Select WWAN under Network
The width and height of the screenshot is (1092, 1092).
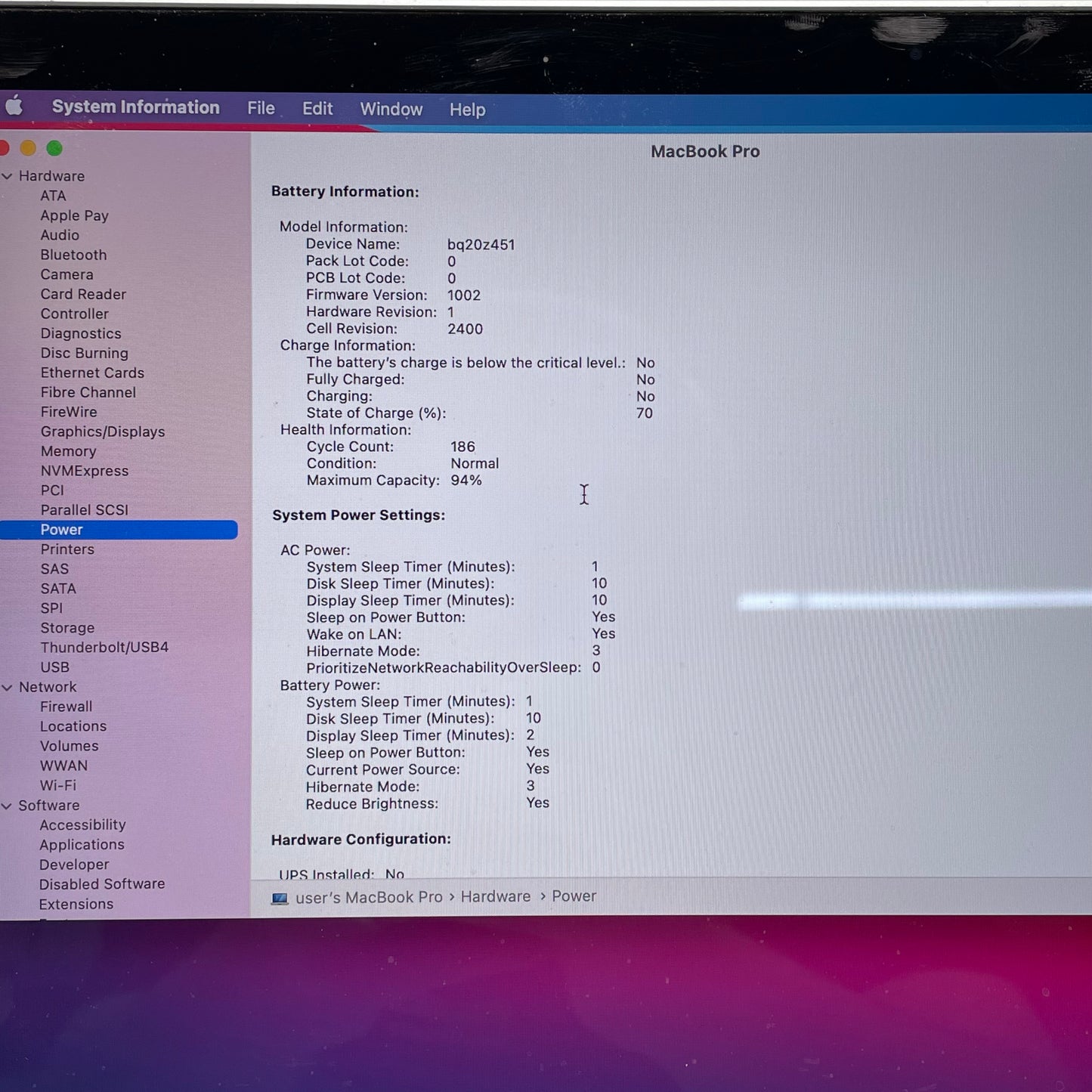point(63,766)
